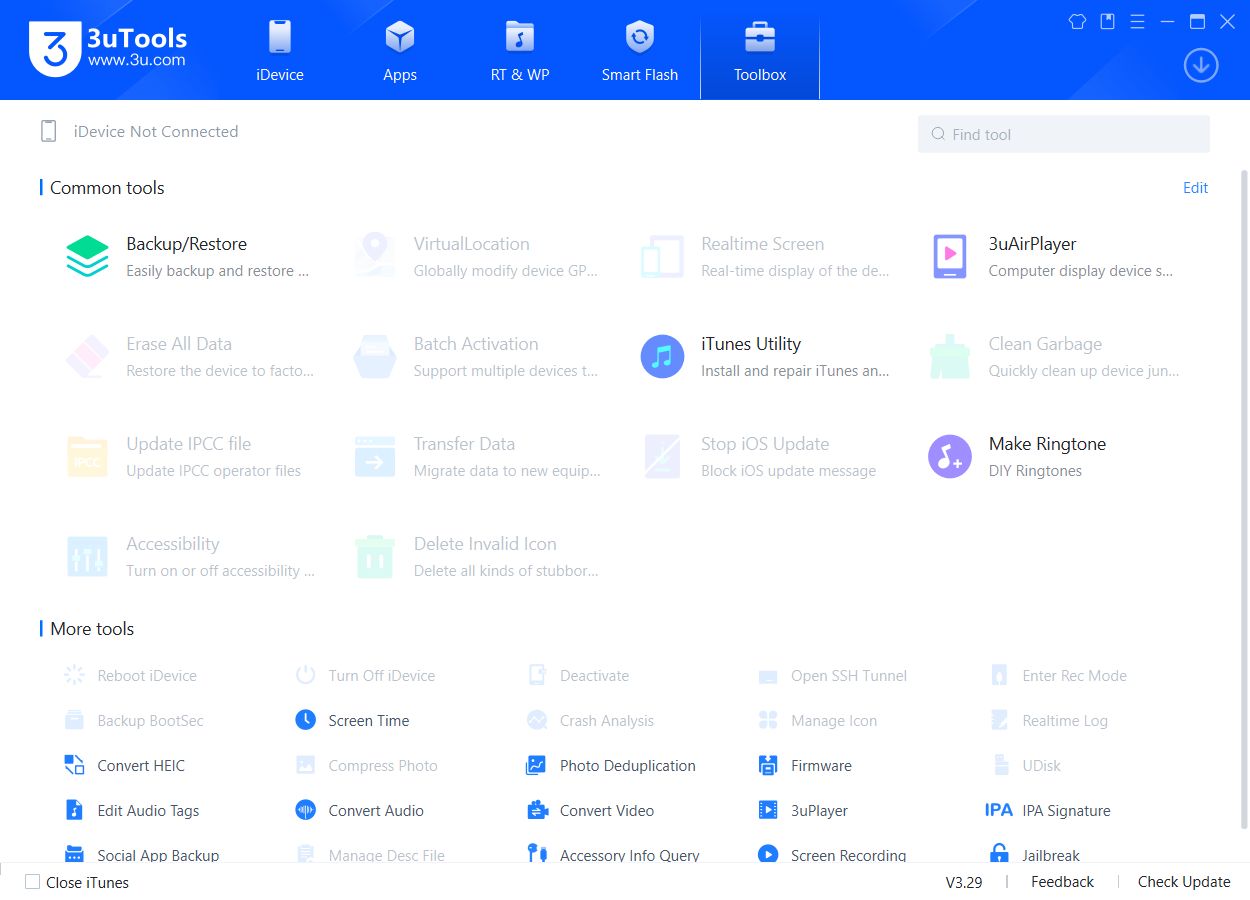Screen dimensions: 1250x900
Task: Click the V3.29 version text
Action: tap(964, 882)
